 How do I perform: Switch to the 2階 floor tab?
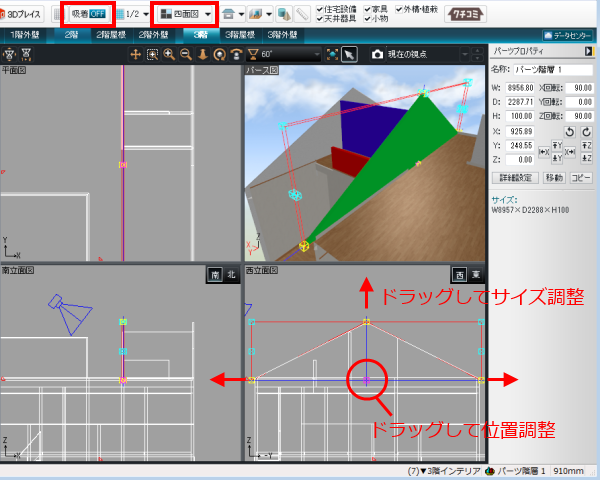point(72,34)
